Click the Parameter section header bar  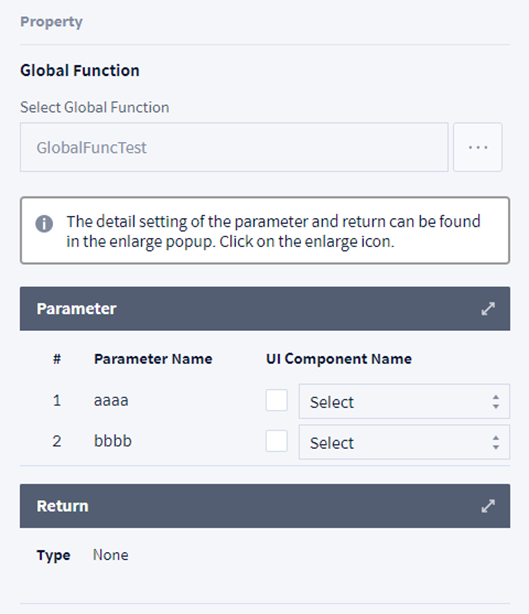[265, 309]
